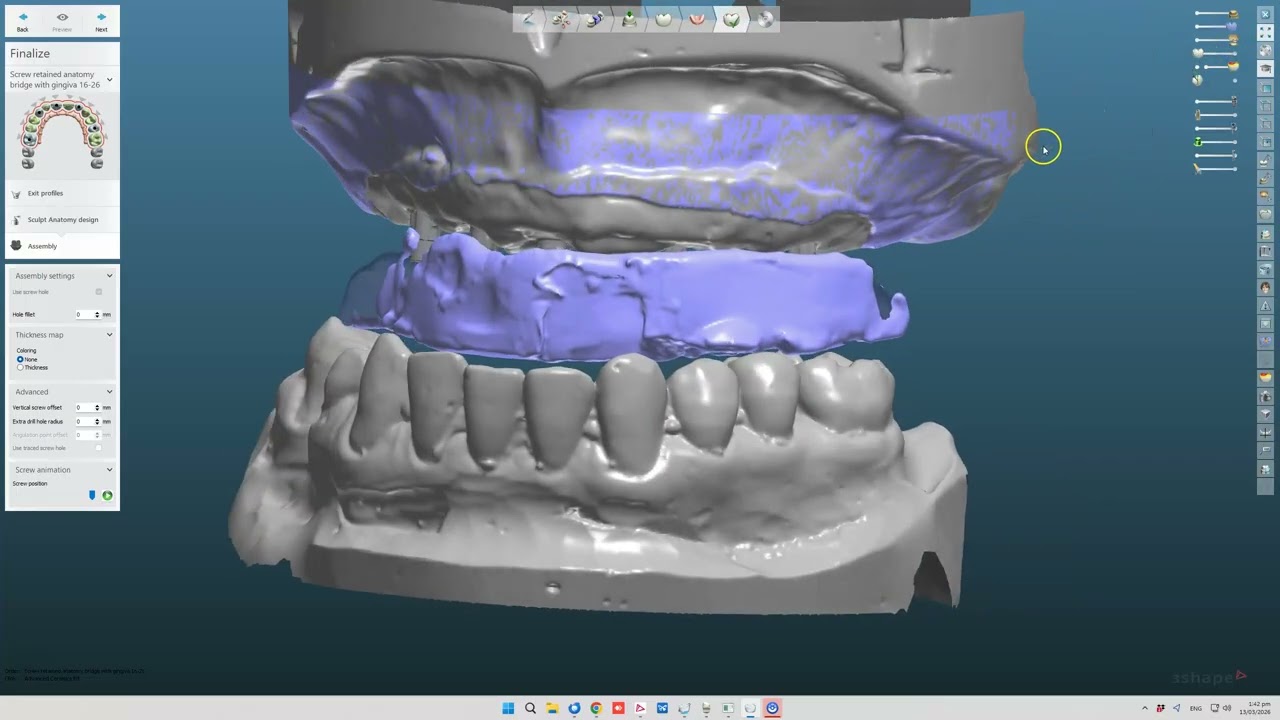Click the face icon in right toolbar
This screenshot has height=720, width=1280.
coord(1265,288)
